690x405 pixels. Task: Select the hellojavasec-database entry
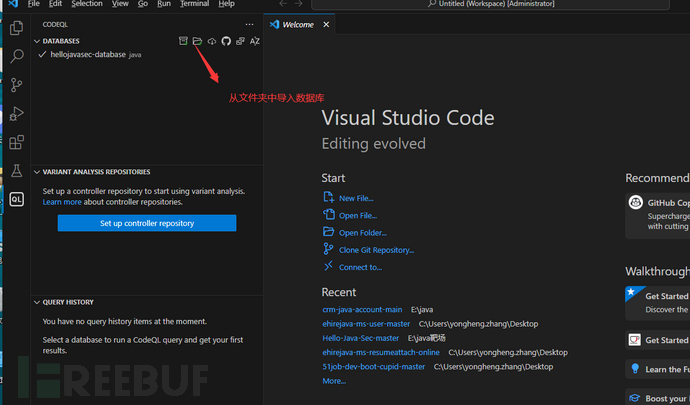pyautogui.click(x=88, y=55)
